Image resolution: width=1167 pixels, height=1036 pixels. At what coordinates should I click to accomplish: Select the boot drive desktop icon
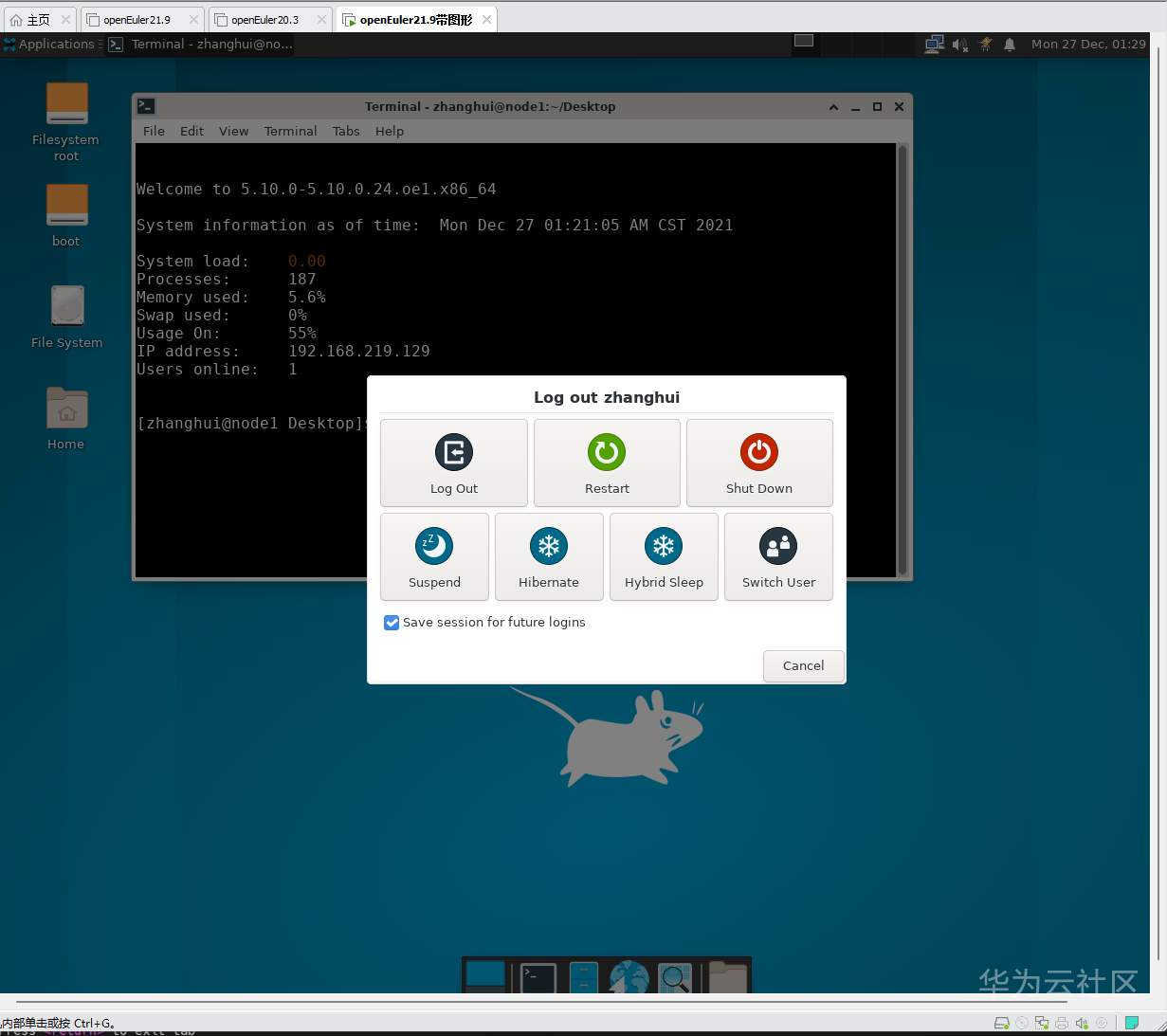coord(66,215)
